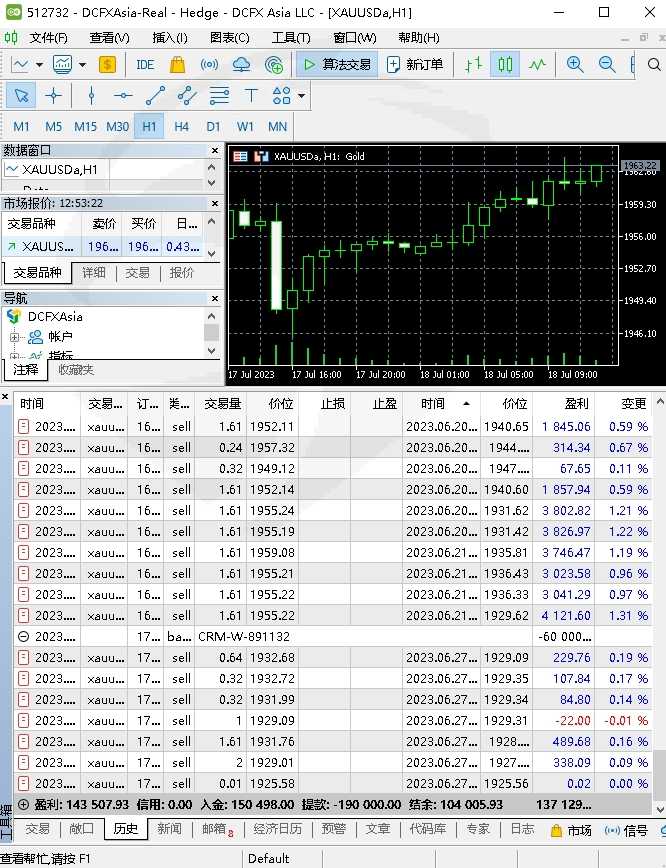Switch to 收藏夹 navigator tab
666x868 pixels.
(76, 370)
